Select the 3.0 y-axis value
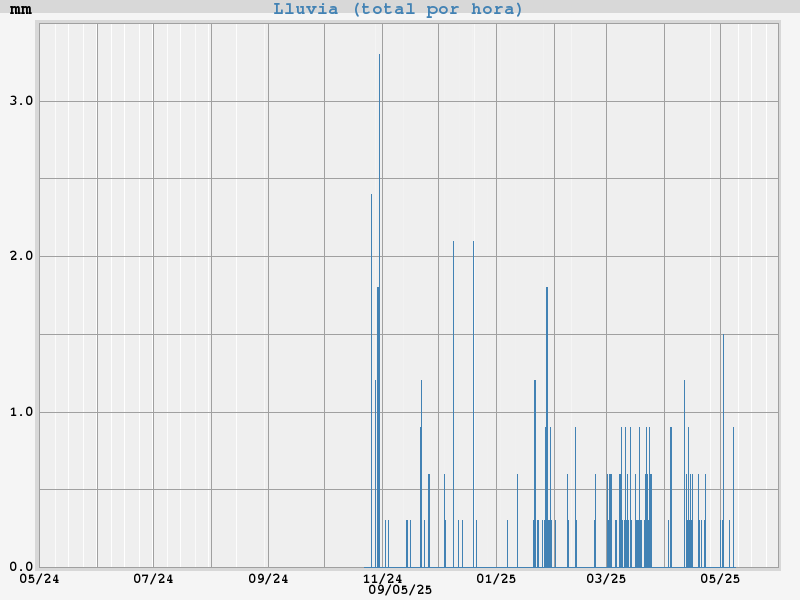This screenshot has width=800, height=600. click(21, 101)
